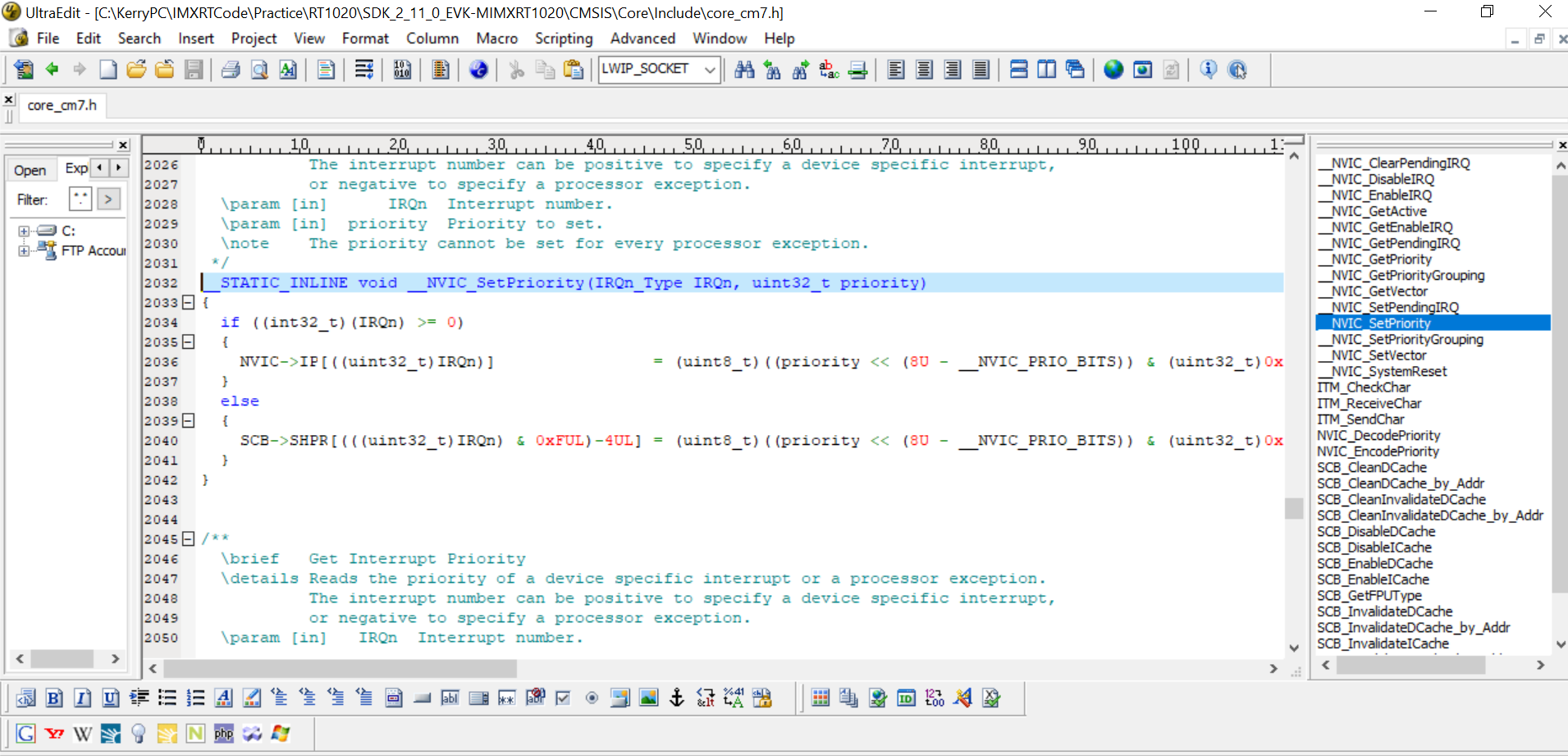The width and height of the screenshot is (1568, 756).
Task: Insert a checkbox form element
Action: pos(562,698)
